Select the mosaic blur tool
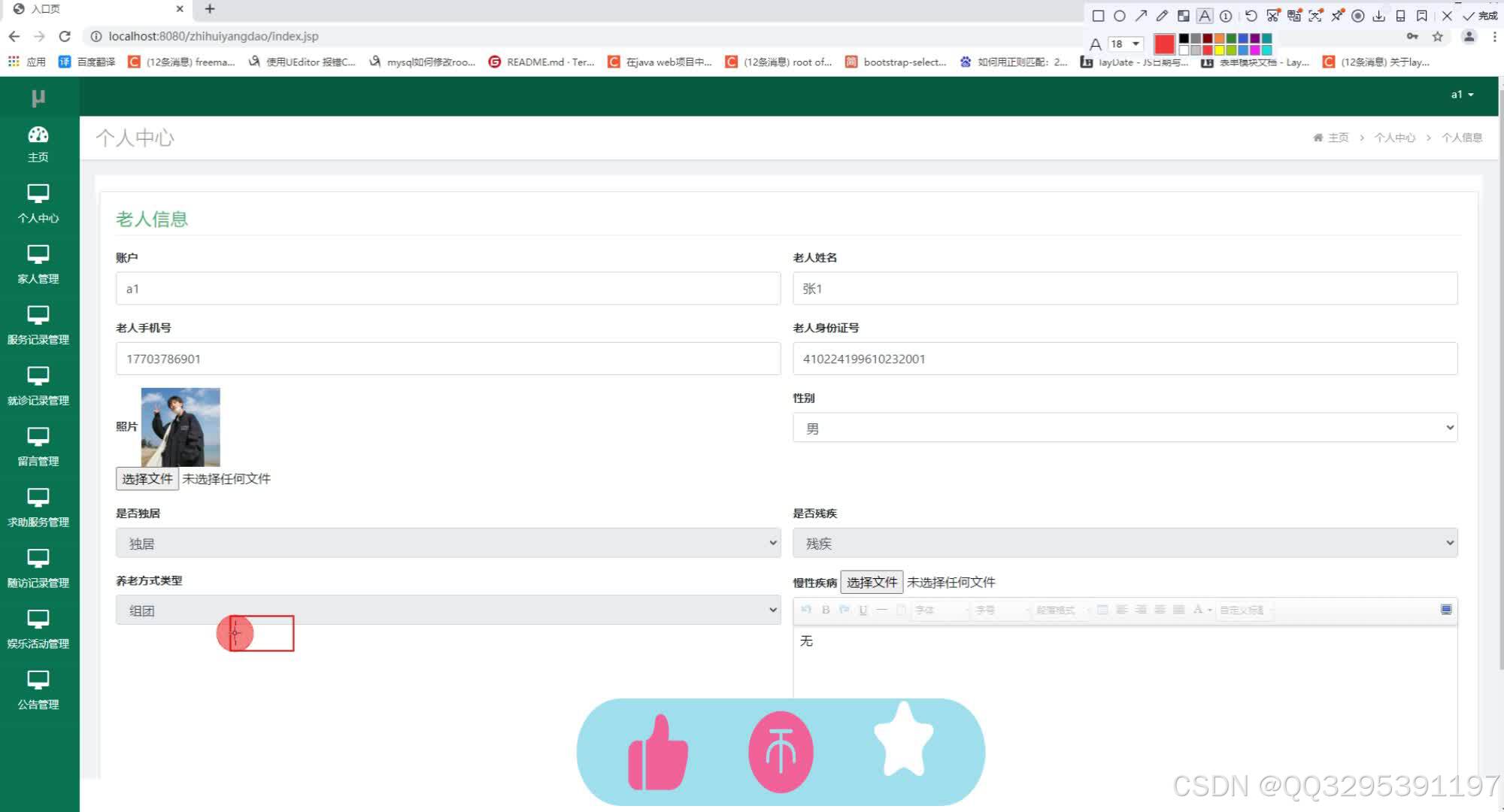The width and height of the screenshot is (1504, 812). click(1183, 16)
